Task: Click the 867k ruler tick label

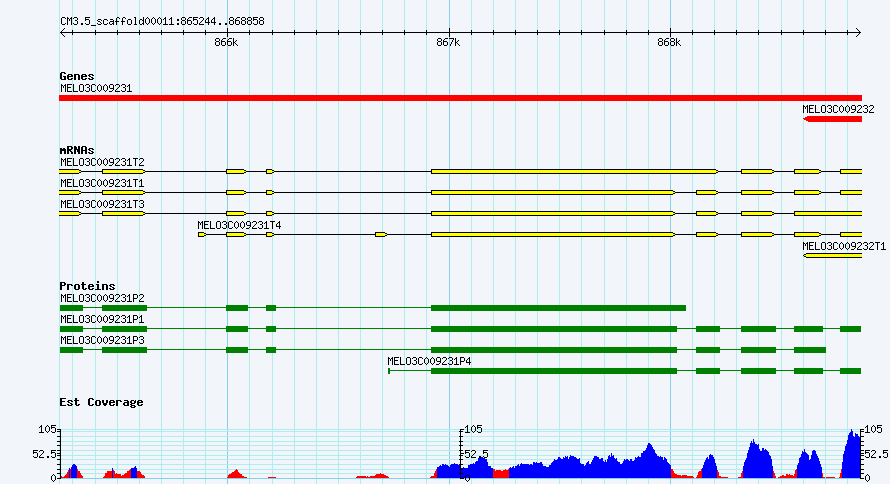Action: [448, 43]
